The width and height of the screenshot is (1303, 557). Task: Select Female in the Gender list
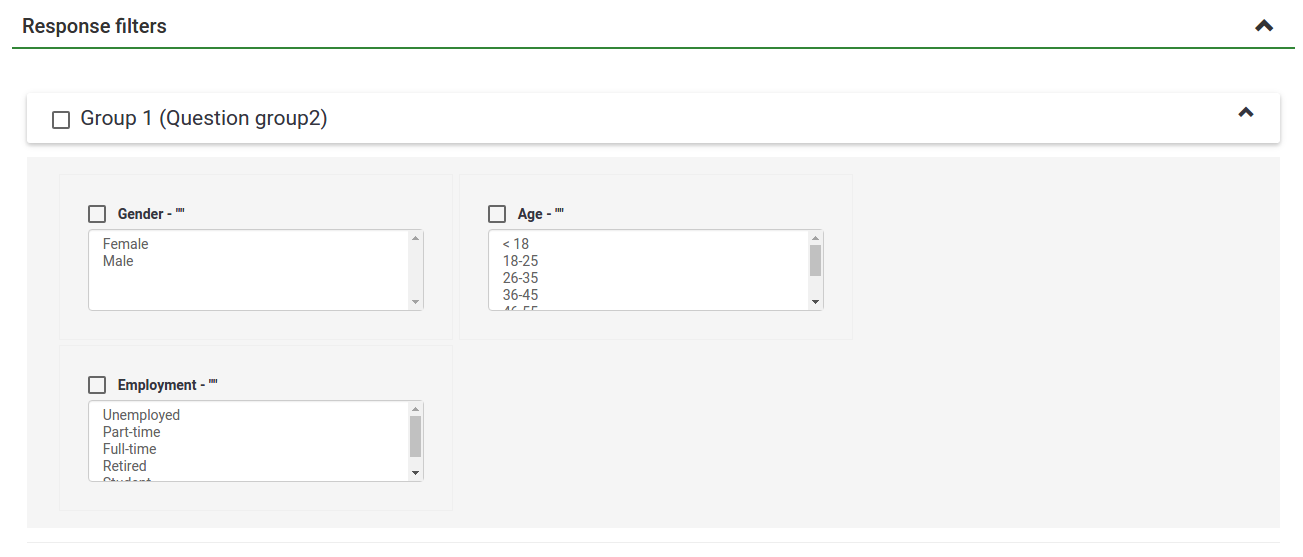pos(126,244)
